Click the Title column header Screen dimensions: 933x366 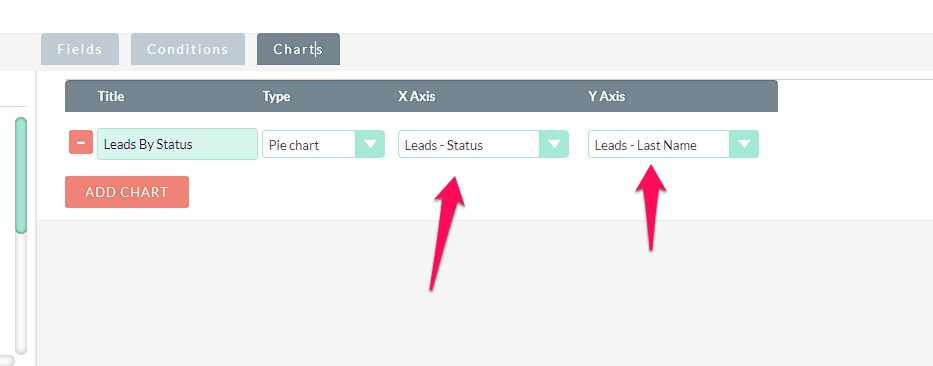coord(111,96)
